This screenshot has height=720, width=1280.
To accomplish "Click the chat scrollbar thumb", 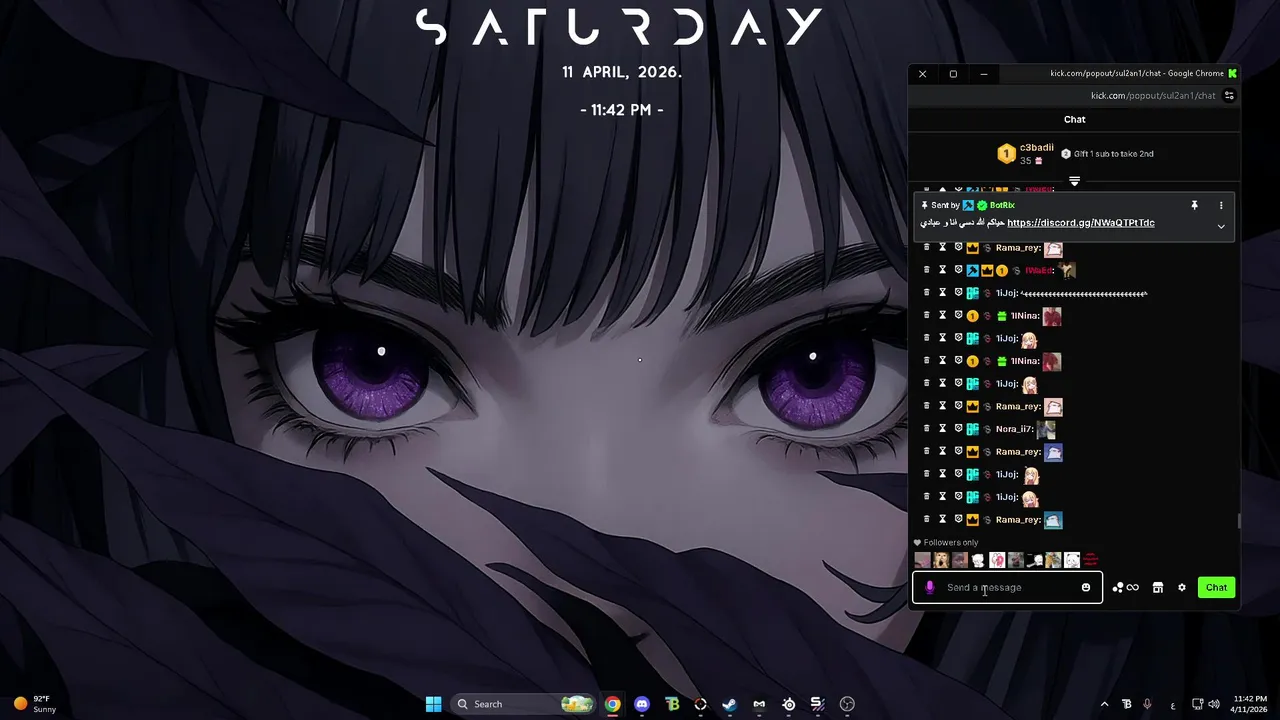I will (x=1239, y=521).
